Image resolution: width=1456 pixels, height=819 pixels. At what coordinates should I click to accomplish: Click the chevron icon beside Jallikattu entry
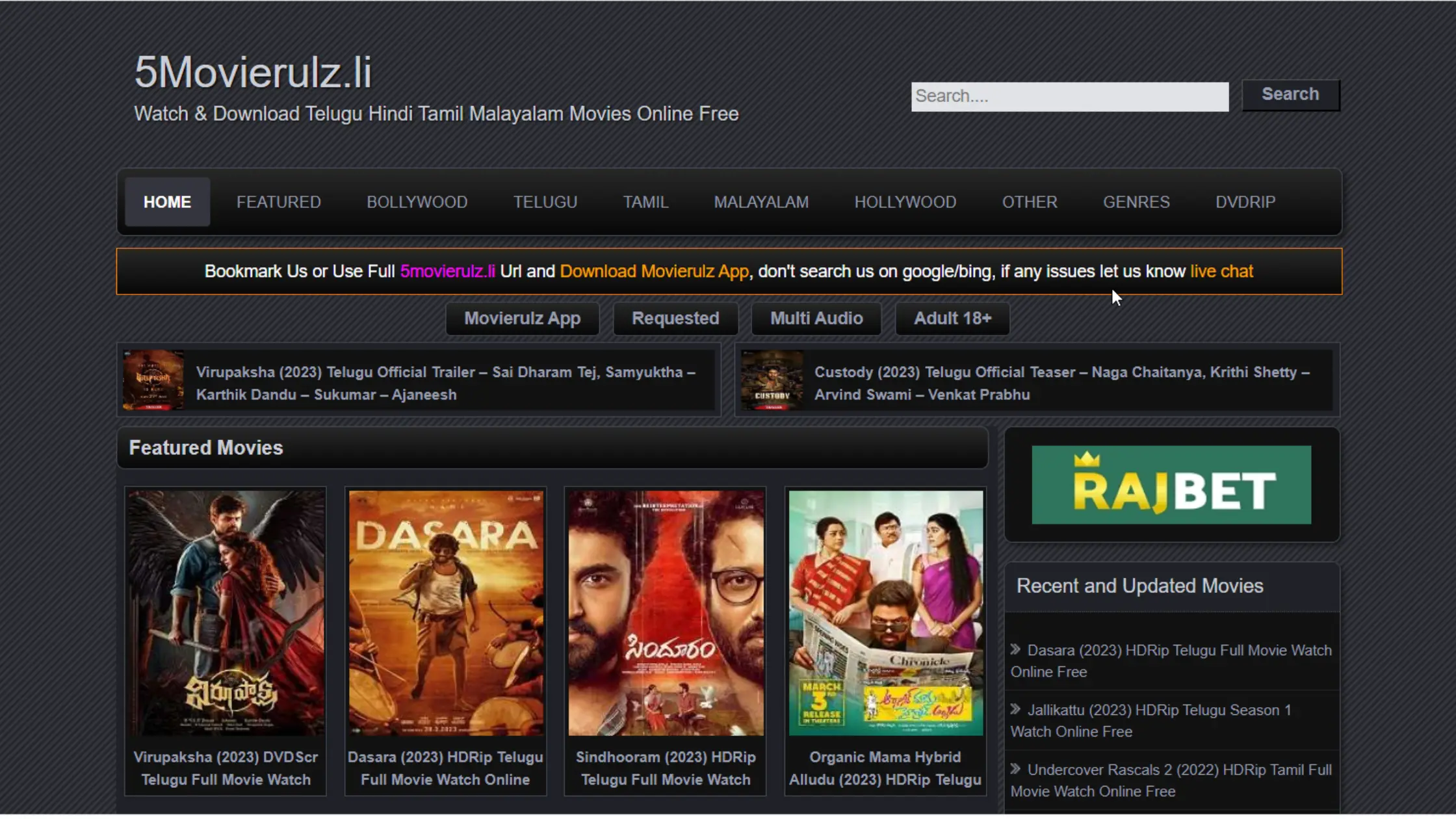(x=1016, y=709)
